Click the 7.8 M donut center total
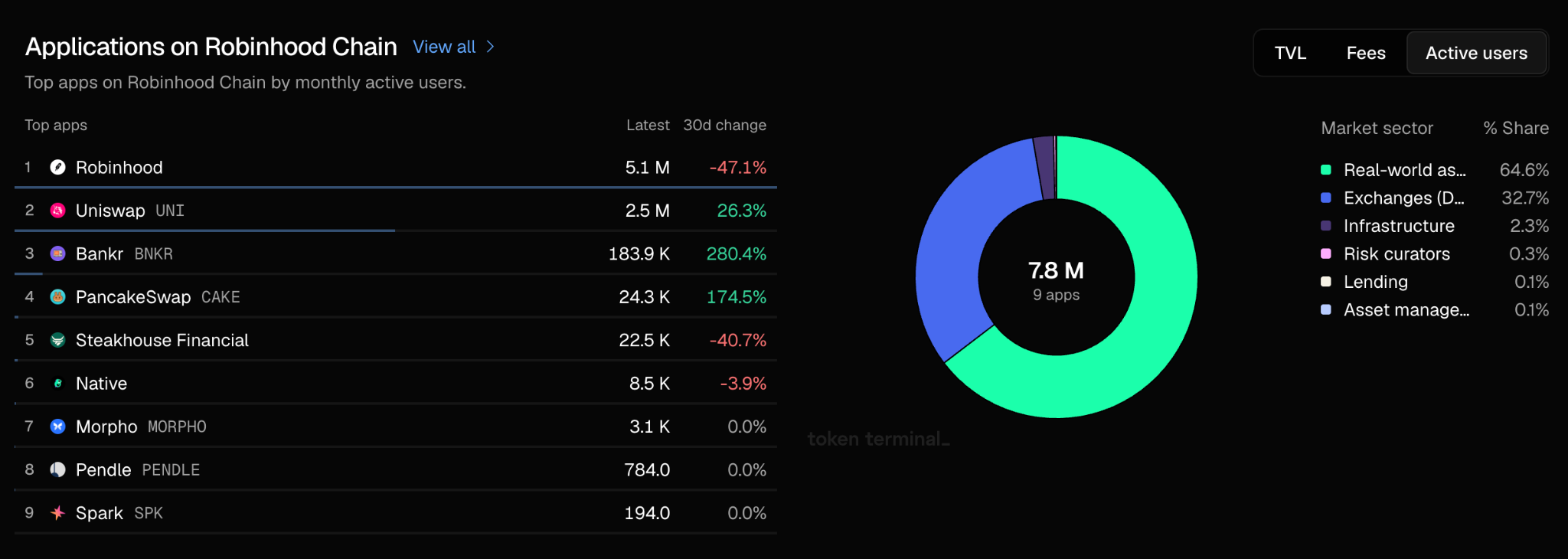 pyautogui.click(x=1056, y=270)
